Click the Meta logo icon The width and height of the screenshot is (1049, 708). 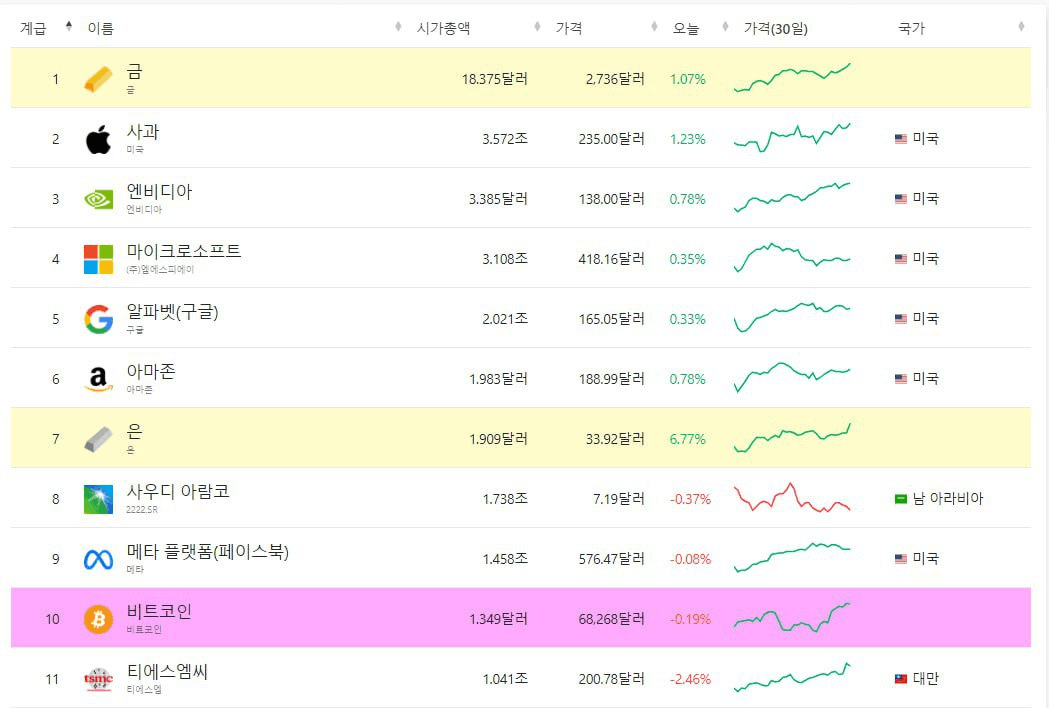[98, 559]
